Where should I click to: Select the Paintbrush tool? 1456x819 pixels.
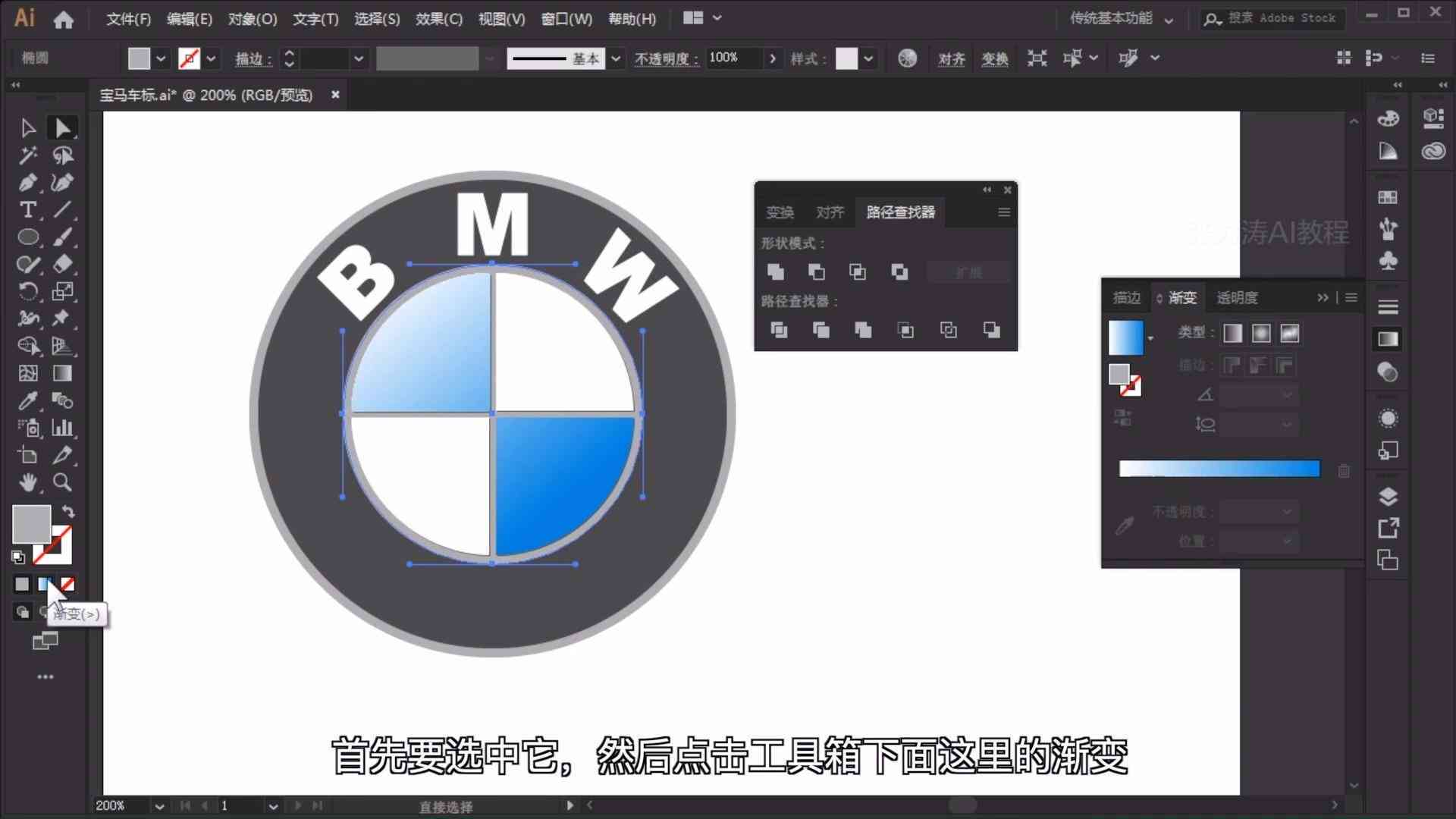[62, 237]
